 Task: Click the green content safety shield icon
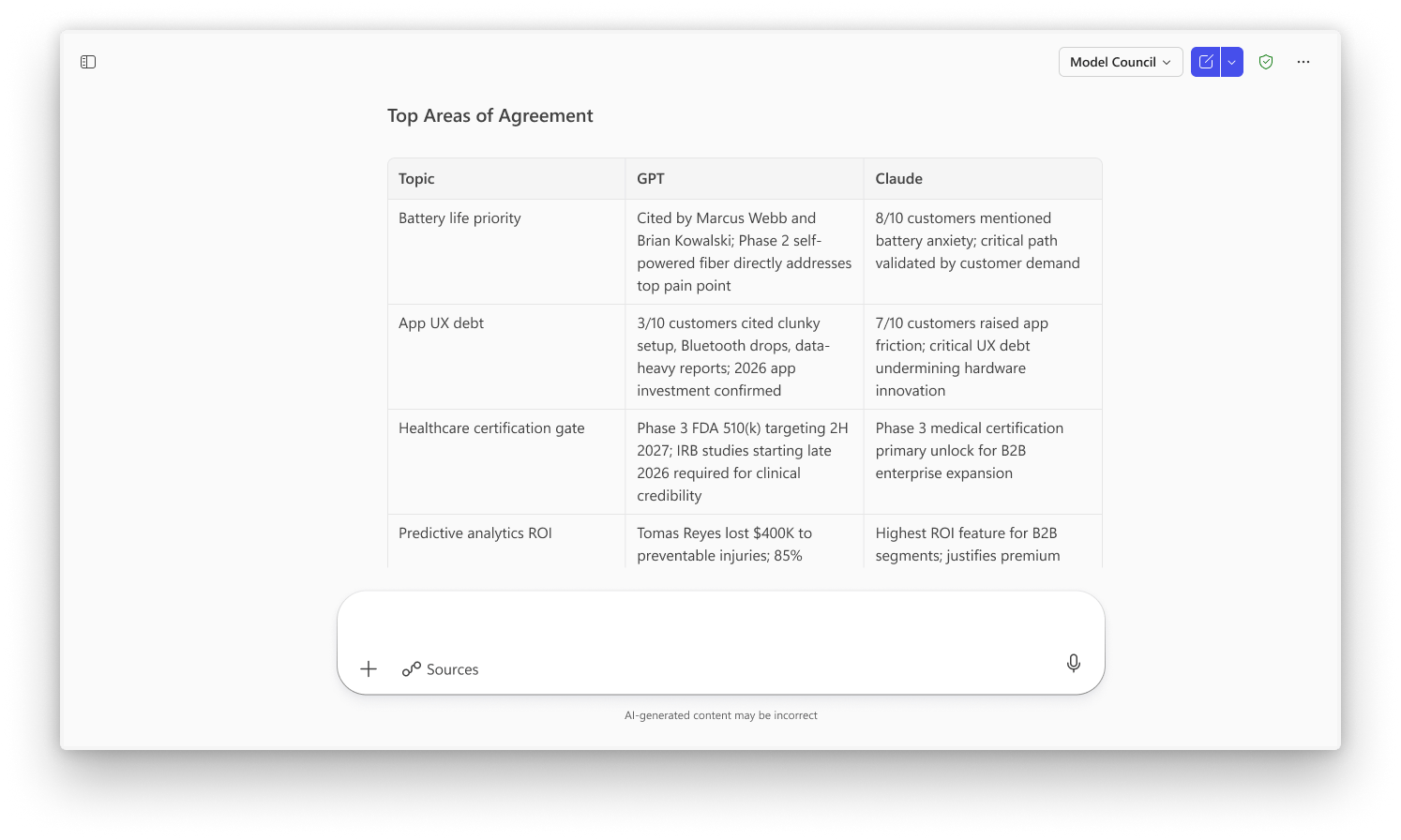tap(1265, 61)
